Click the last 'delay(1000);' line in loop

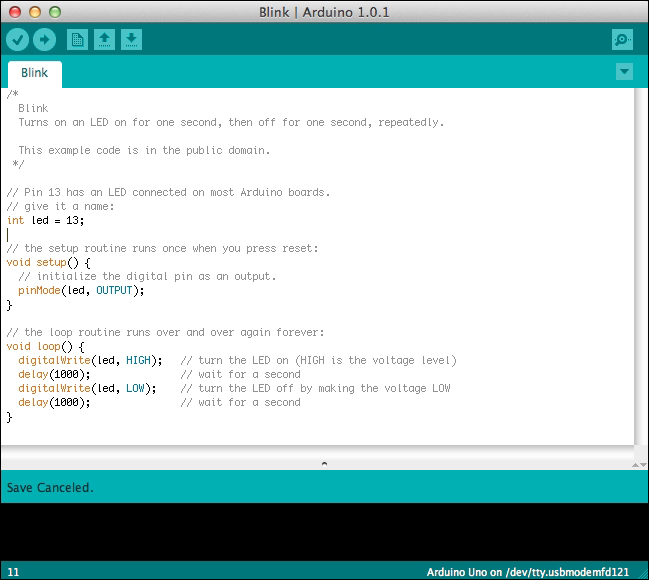[54, 403]
